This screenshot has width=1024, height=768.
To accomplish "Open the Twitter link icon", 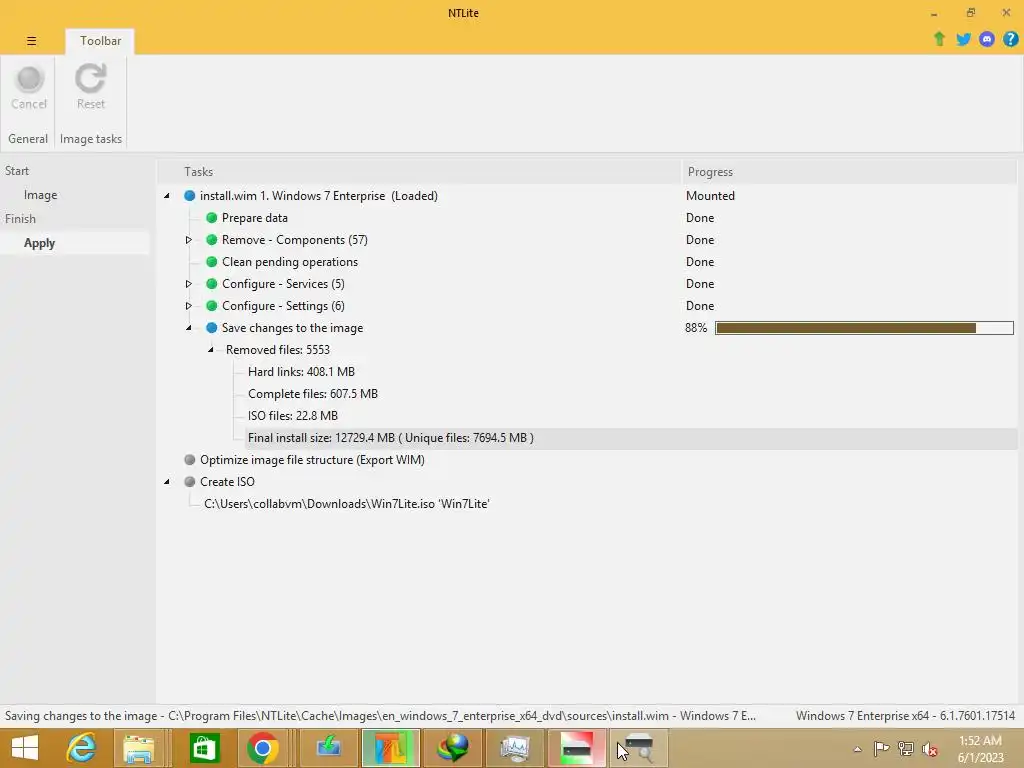I will (x=963, y=39).
